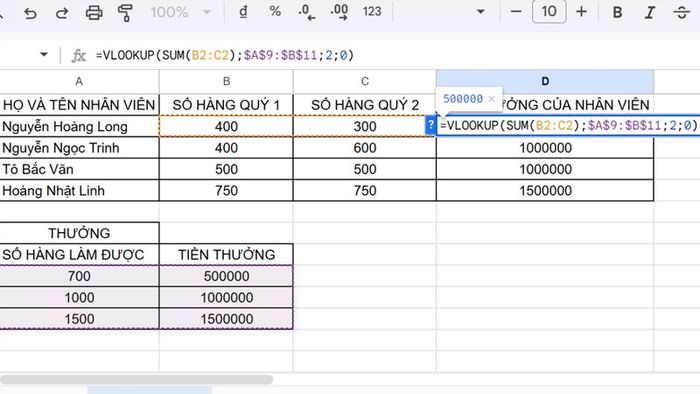The width and height of the screenshot is (700, 394).
Task: Select lookup table cell 1000
Action: pyautogui.click(x=79, y=297)
